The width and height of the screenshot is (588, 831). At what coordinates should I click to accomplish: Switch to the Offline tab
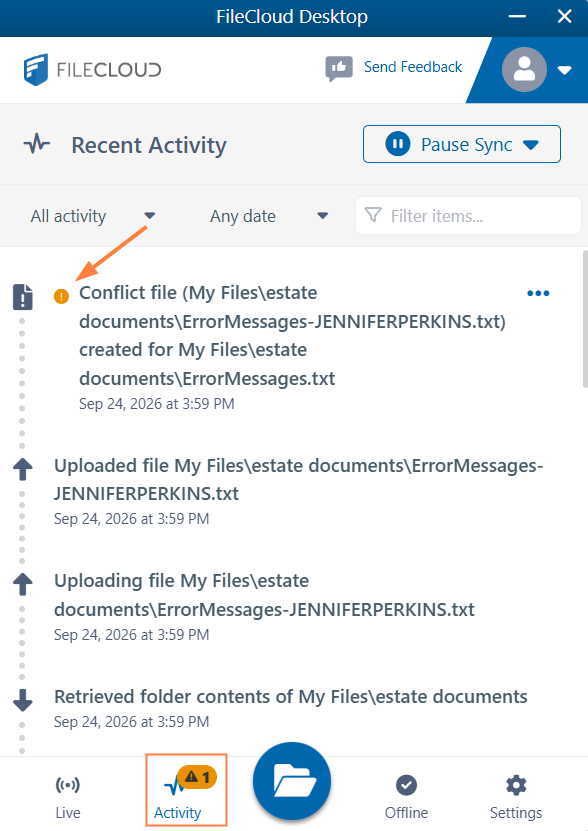[406, 798]
